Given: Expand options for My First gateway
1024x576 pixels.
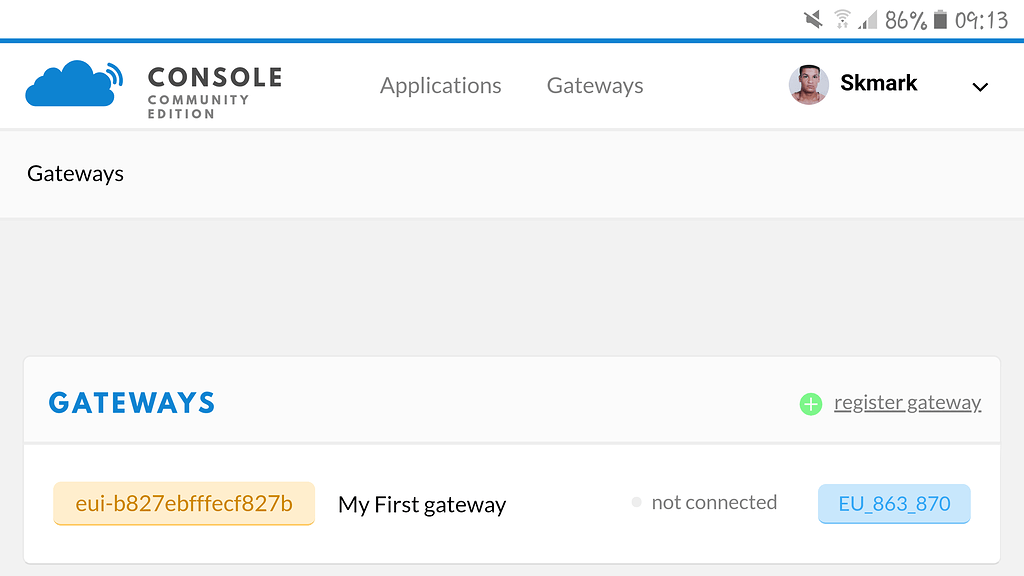Looking at the screenshot, I should click(x=422, y=504).
